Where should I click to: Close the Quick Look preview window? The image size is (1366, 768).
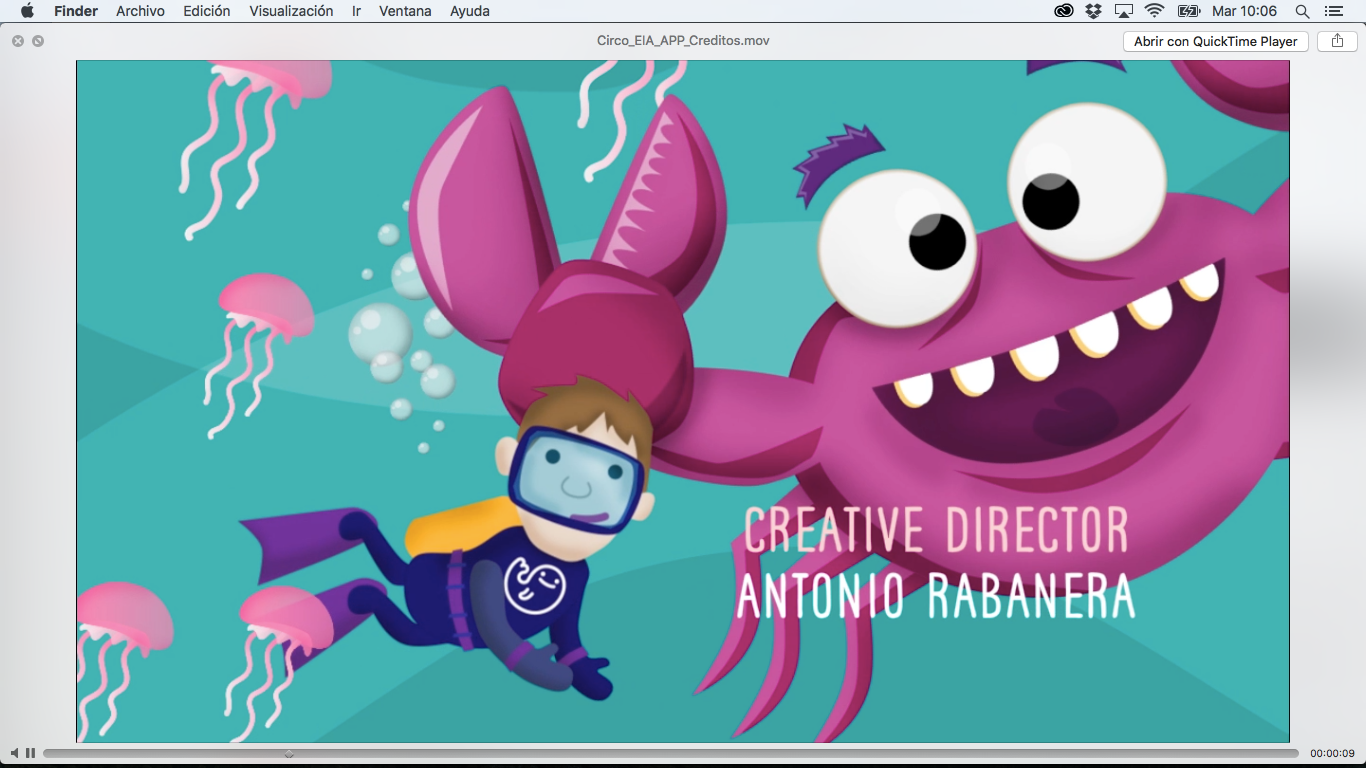[x=18, y=41]
